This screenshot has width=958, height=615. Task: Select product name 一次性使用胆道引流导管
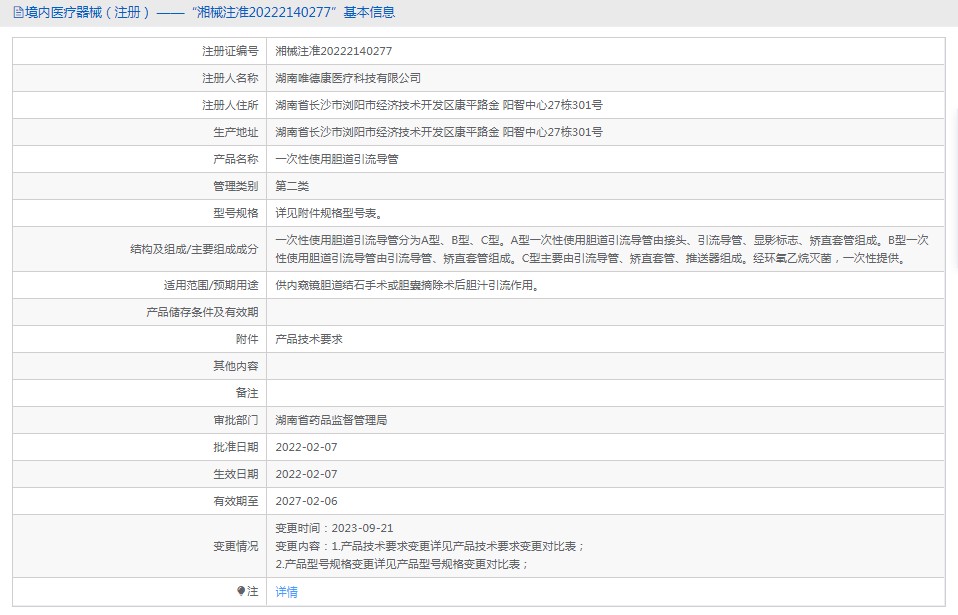[x=337, y=159]
